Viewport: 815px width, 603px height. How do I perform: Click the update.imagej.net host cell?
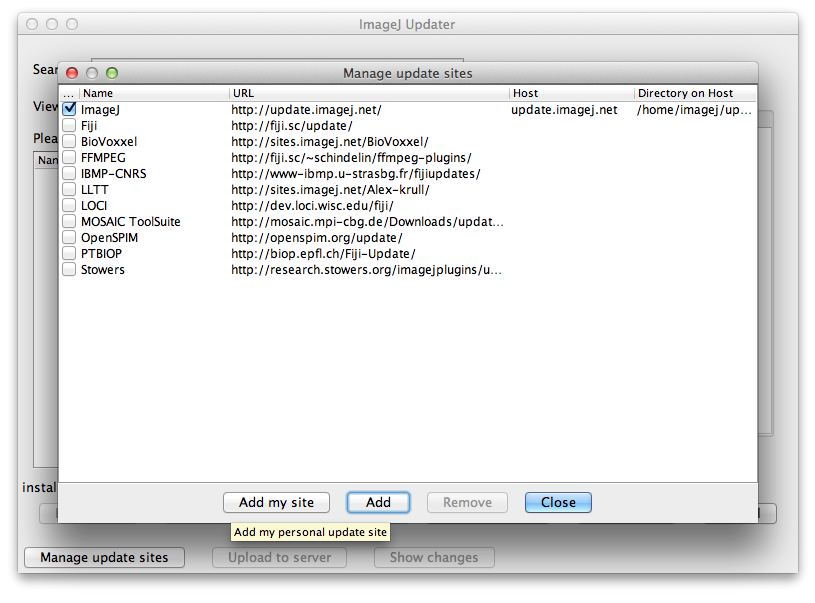point(564,110)
